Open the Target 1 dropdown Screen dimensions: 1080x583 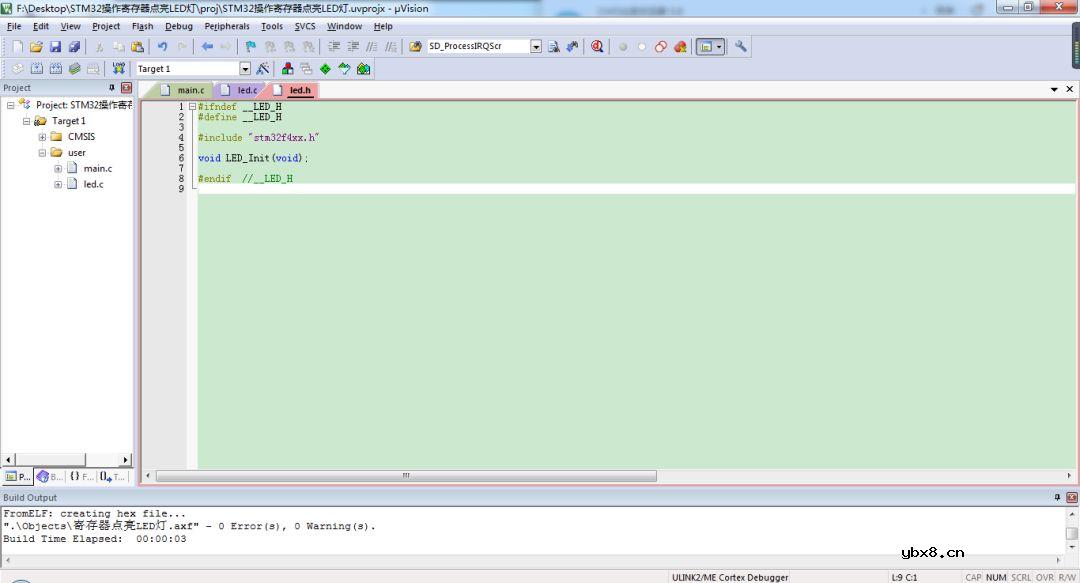coord(245,69)
